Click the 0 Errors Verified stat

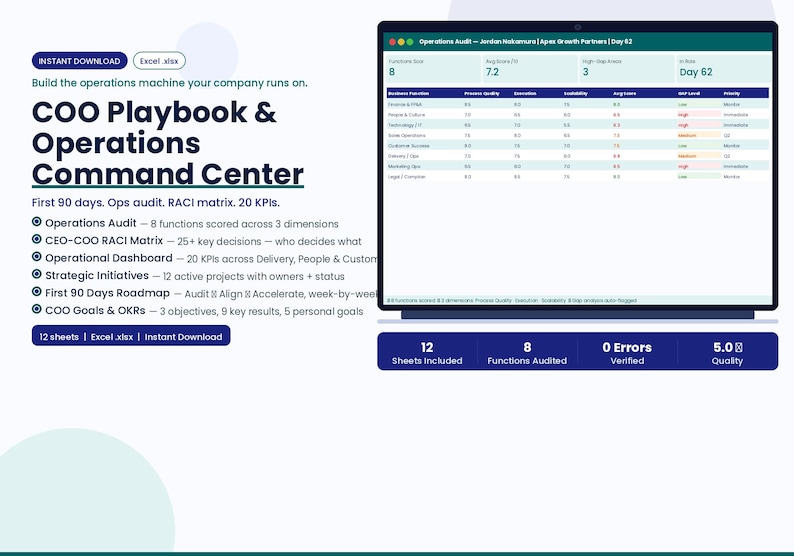pos(627,353)
